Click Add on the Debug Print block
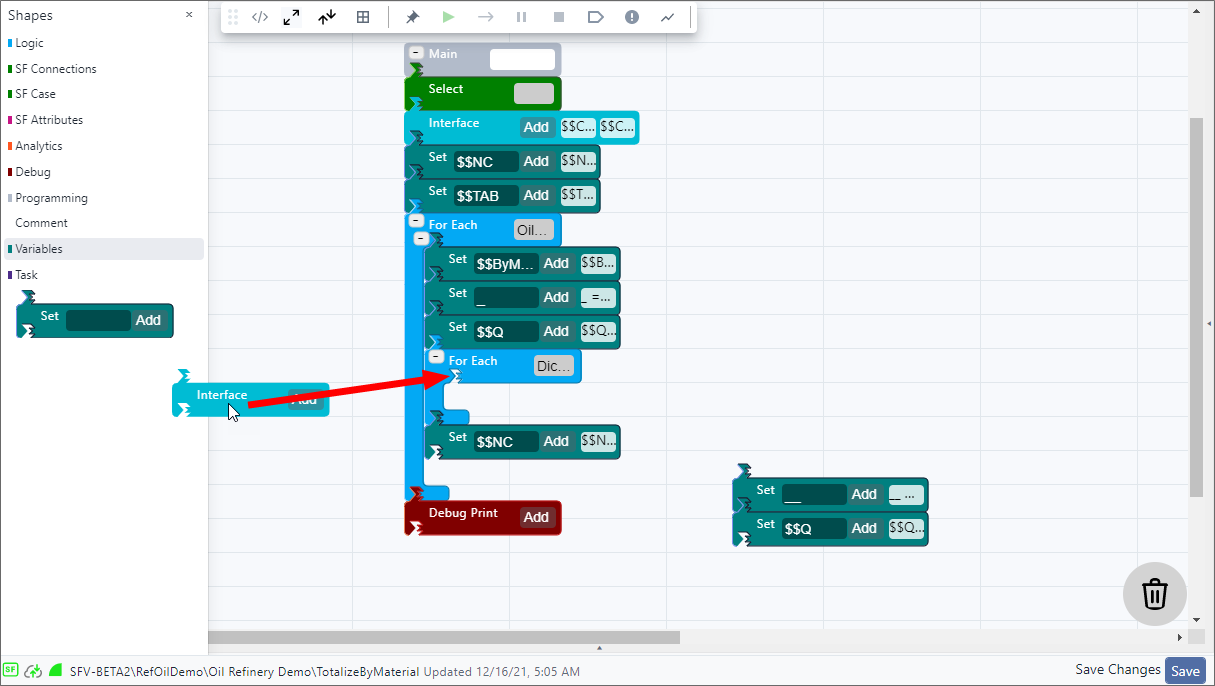The width and height of the screenshot is (1215, 686). click(x=537, y=517)
